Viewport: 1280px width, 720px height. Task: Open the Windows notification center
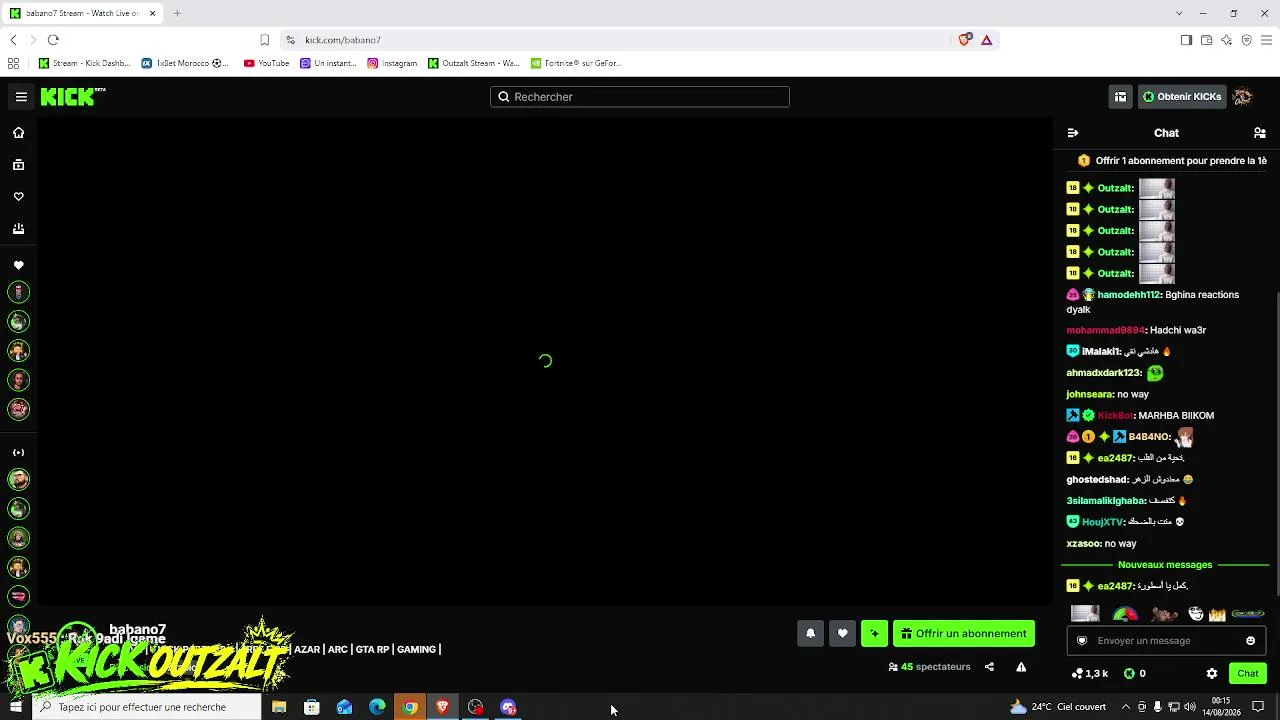(x=1258, y=707)
